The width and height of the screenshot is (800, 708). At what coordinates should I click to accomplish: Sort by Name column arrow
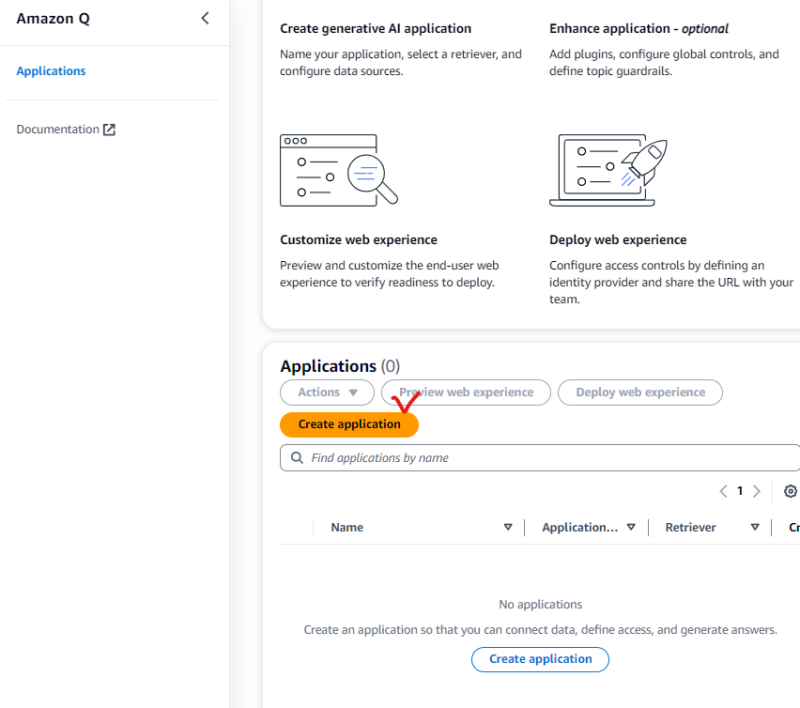pyautogui.click(x=508, y=528)
